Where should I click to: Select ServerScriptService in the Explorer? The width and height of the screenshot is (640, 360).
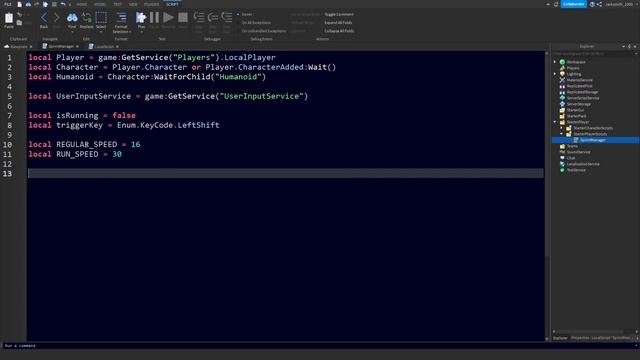point(583,98)
